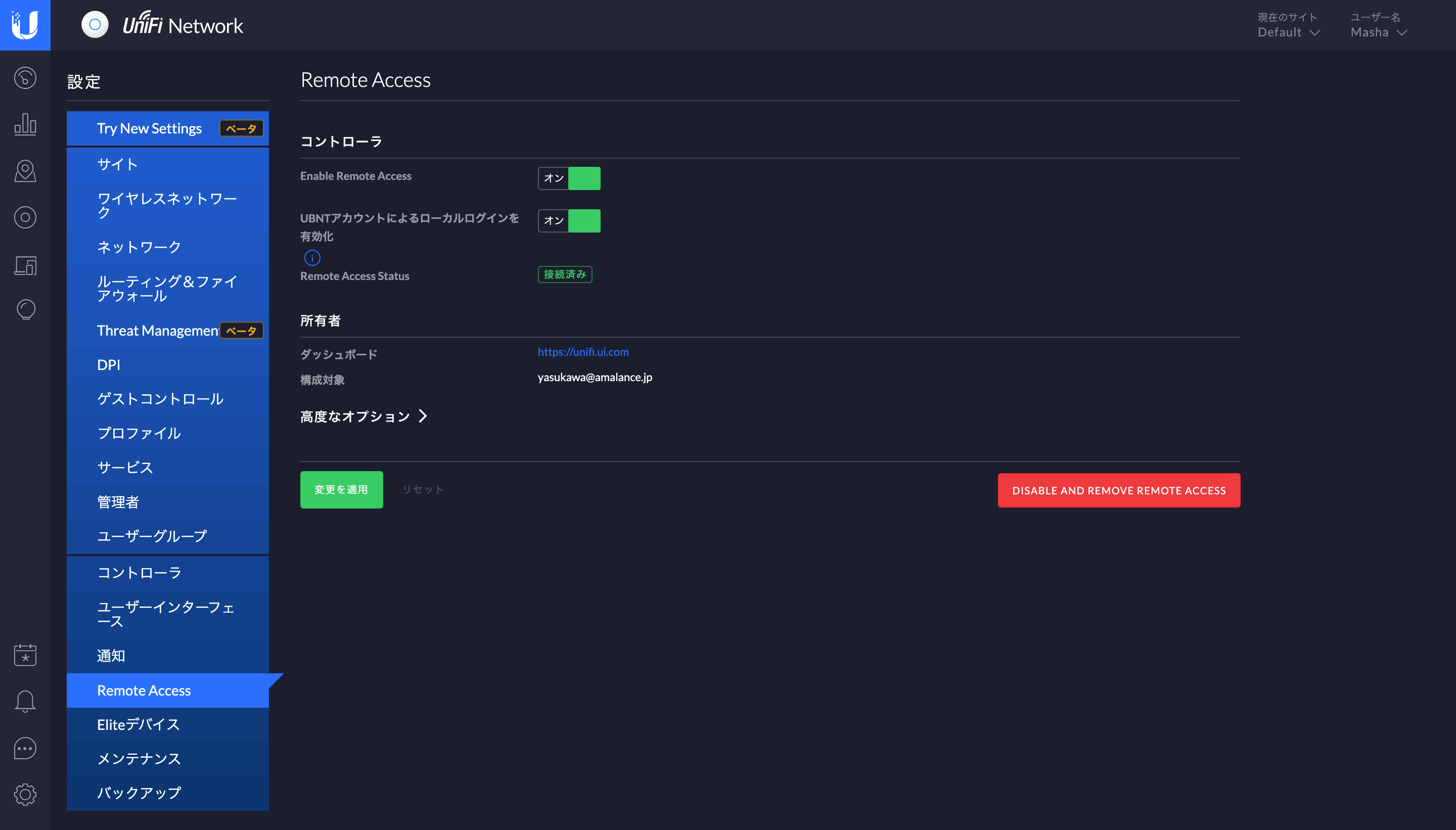Open ユーザーインターフェース settings section
1456x830 pixels.
[x=168, y=614]
